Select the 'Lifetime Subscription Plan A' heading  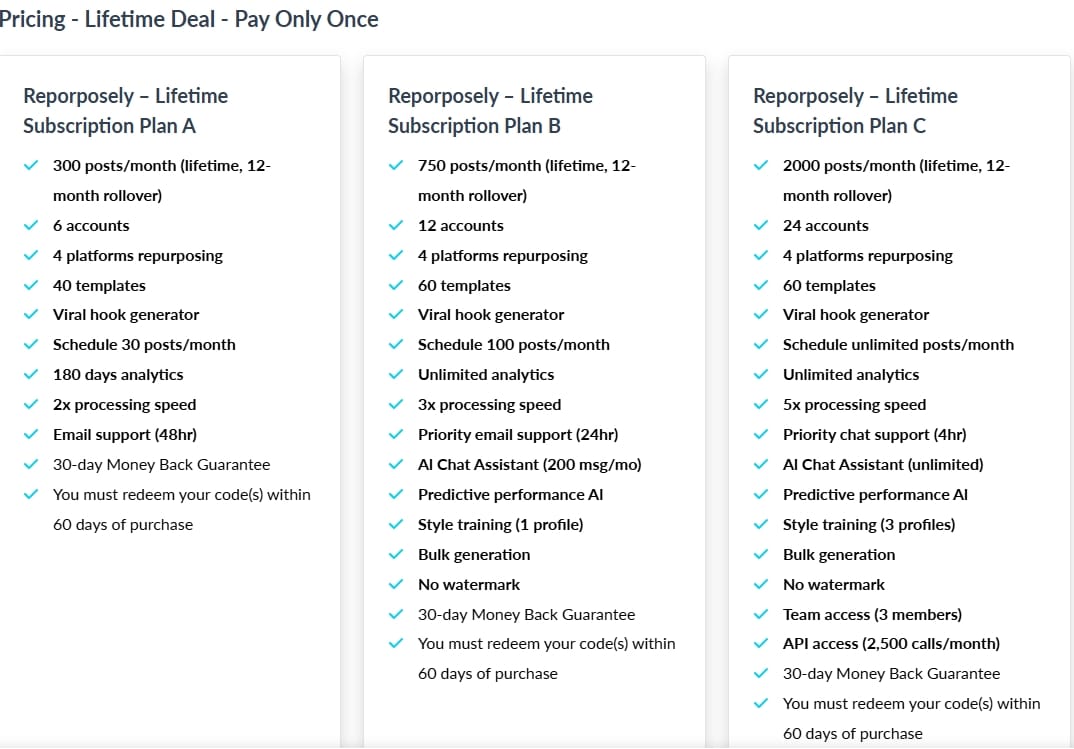(x=126, y=111)
